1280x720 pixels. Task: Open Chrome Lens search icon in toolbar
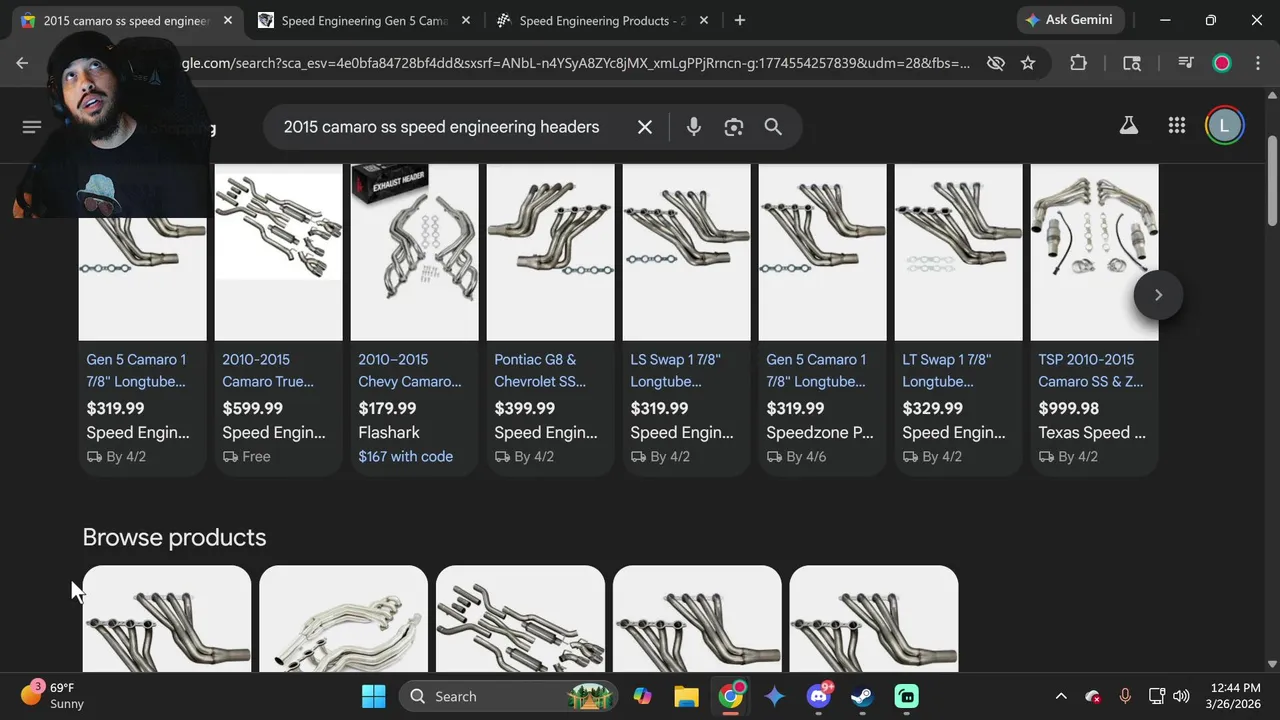pos(1132,63)
